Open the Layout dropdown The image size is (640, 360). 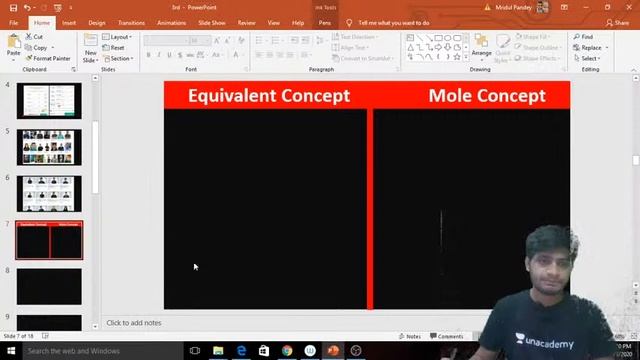117,37
